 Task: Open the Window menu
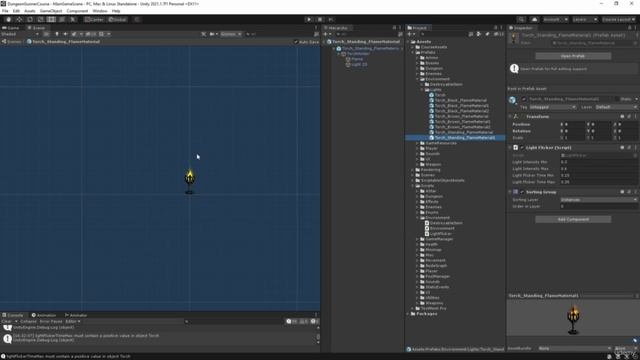(100, 11)
